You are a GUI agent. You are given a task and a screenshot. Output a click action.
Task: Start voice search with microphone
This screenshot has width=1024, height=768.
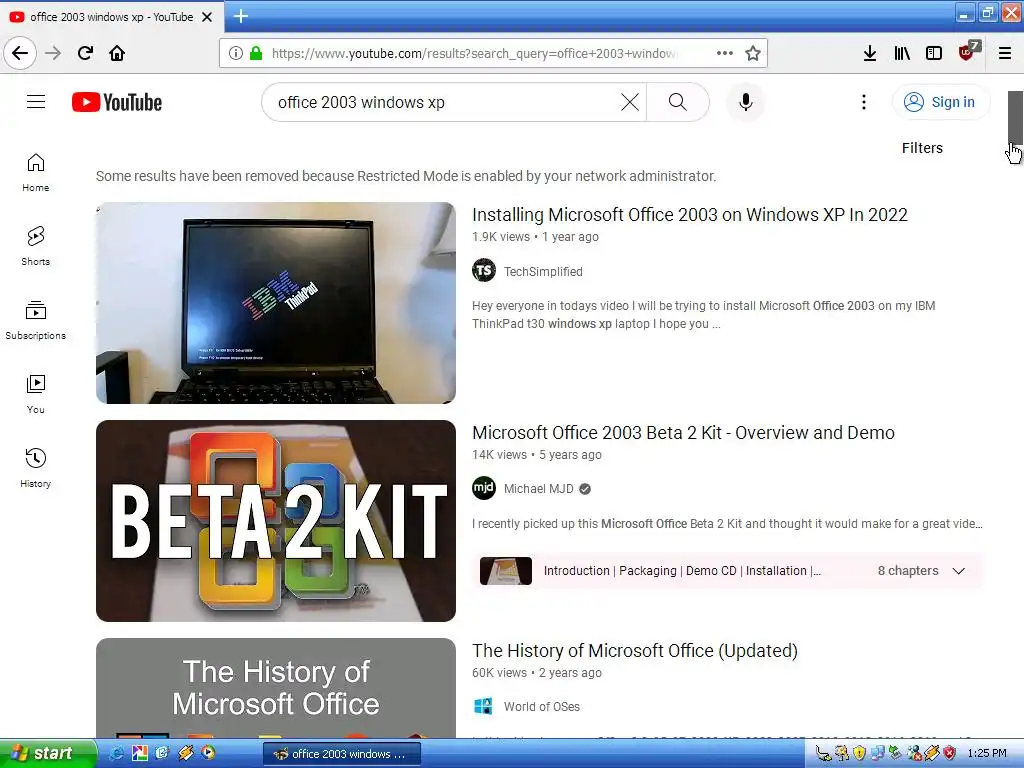point(745,103)
